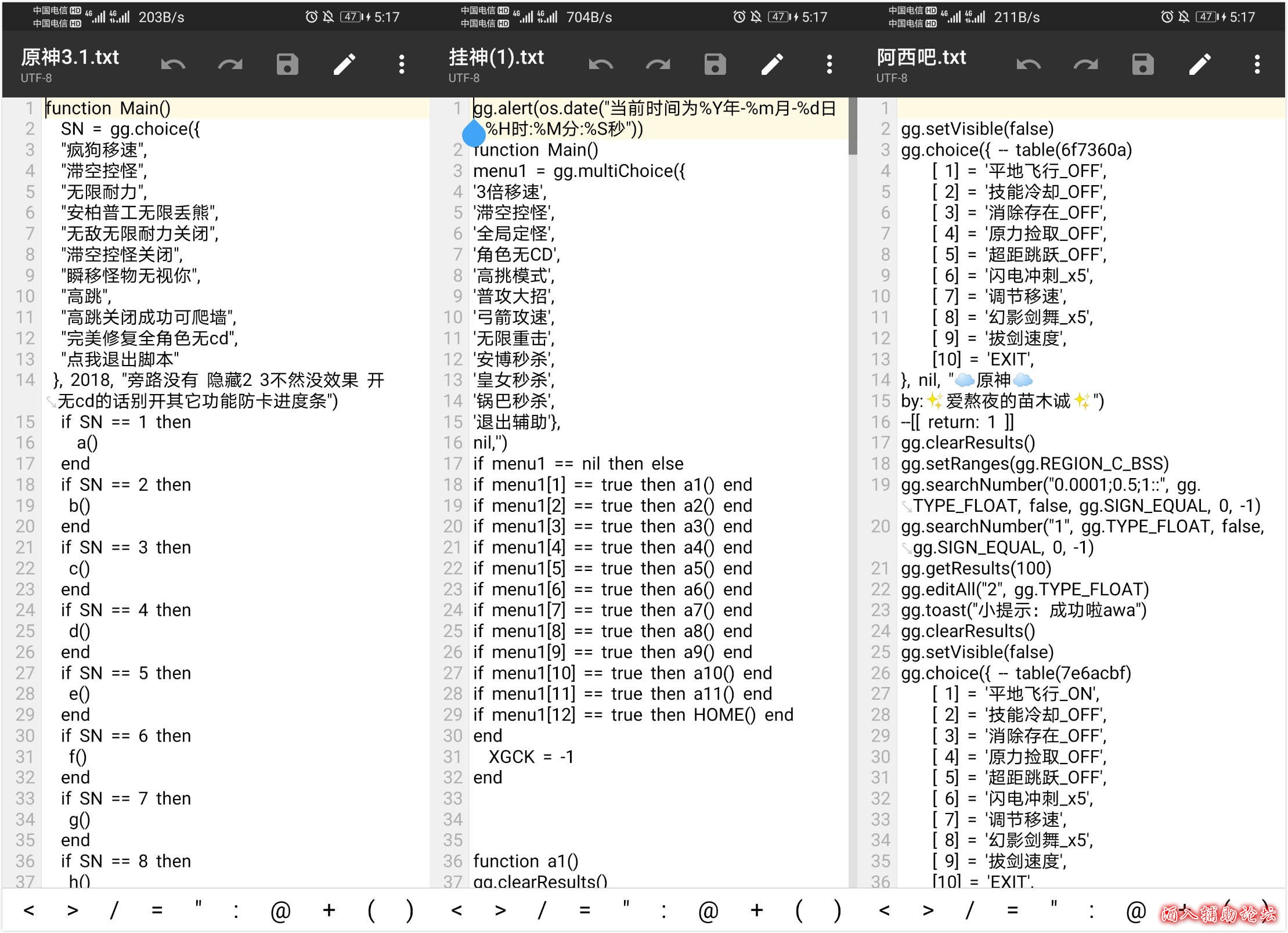Insert '=' from the 原神3.1.txt symbol bar

(x=157, y=910)
